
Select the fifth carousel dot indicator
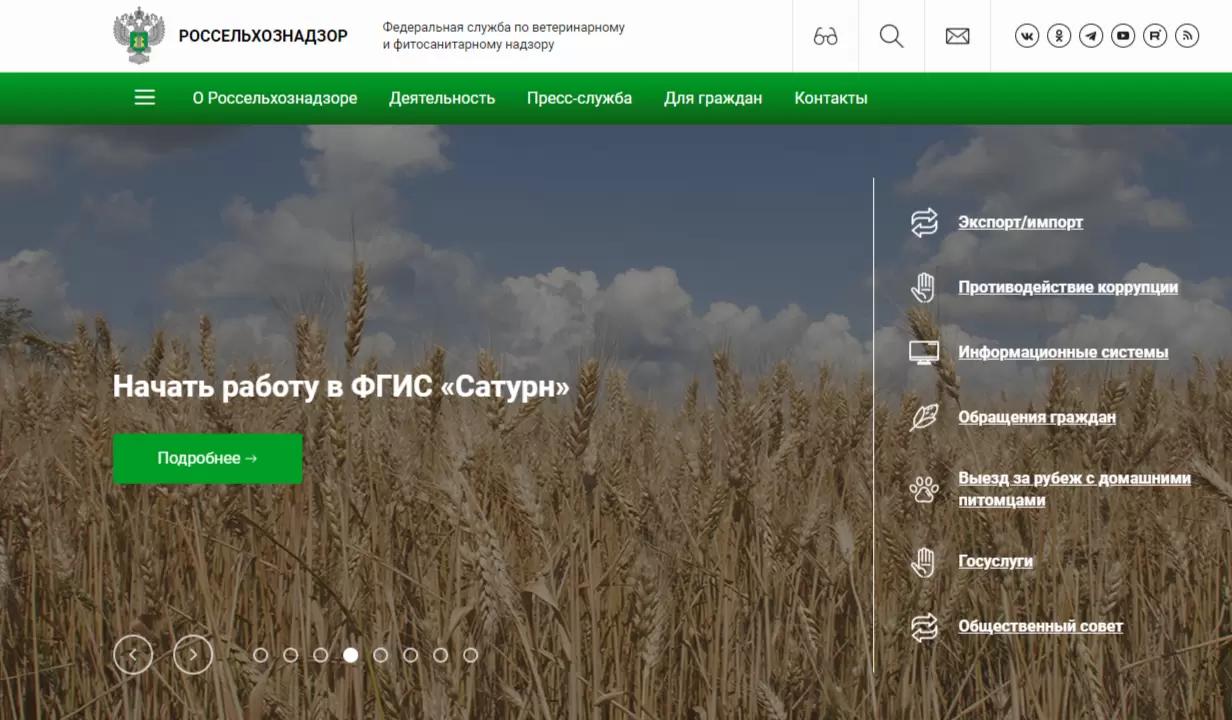click(380, 655)
